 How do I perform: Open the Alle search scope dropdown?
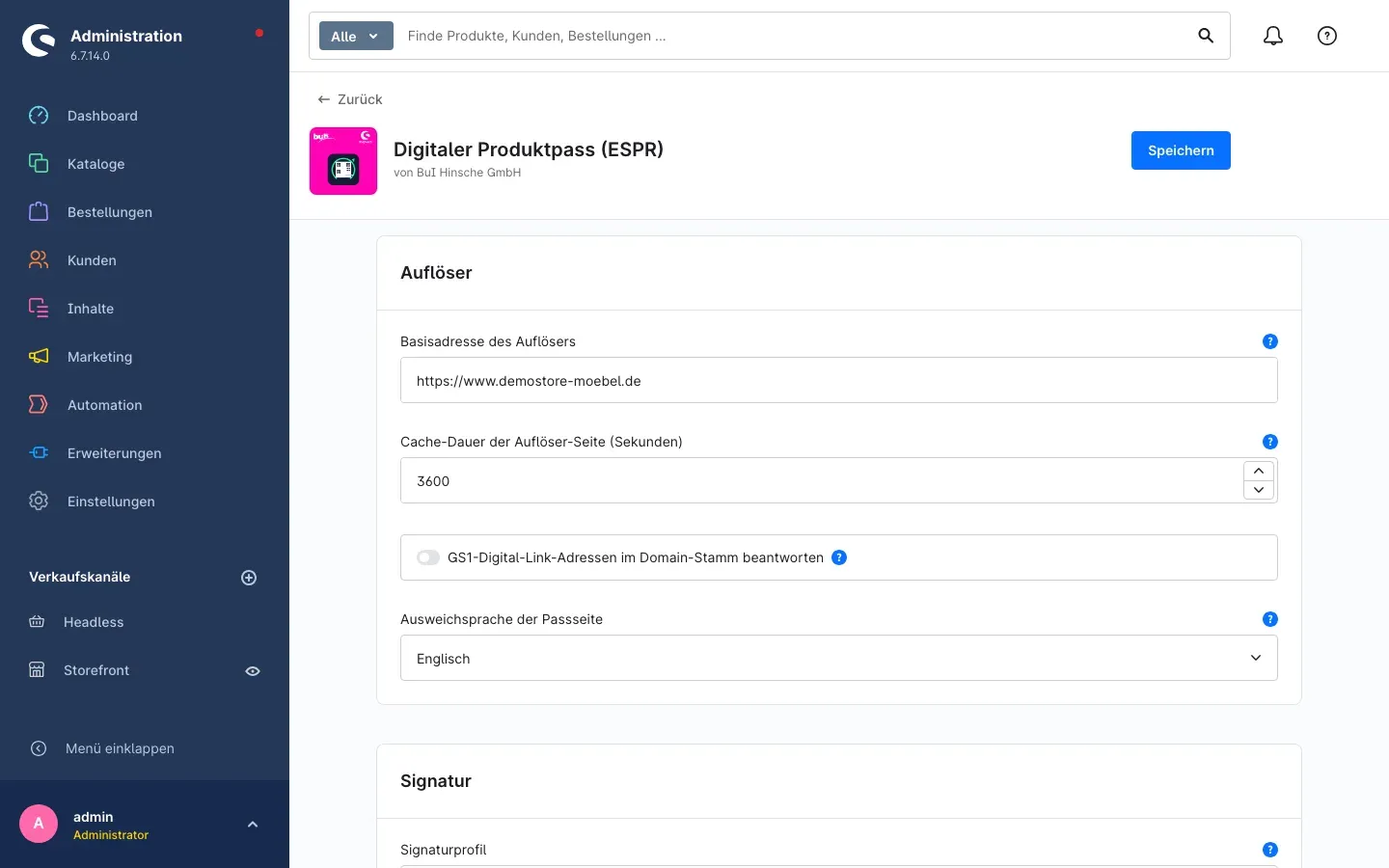click(356, 36)
